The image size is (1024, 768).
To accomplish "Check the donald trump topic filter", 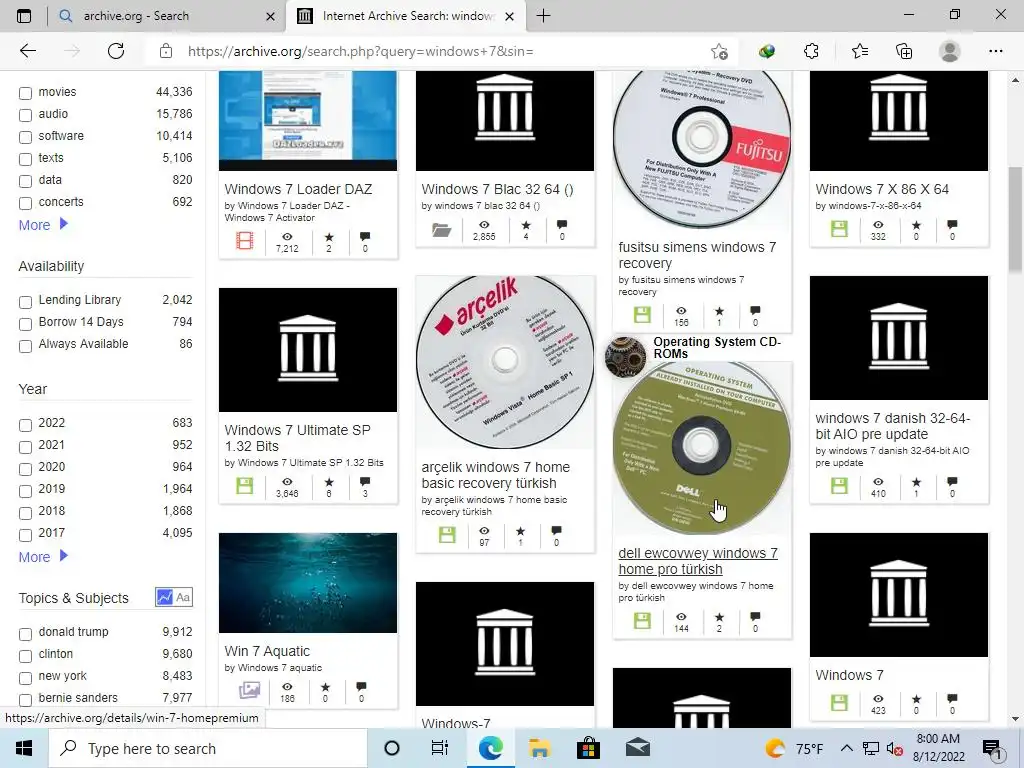I will click(x=25, y=633).
